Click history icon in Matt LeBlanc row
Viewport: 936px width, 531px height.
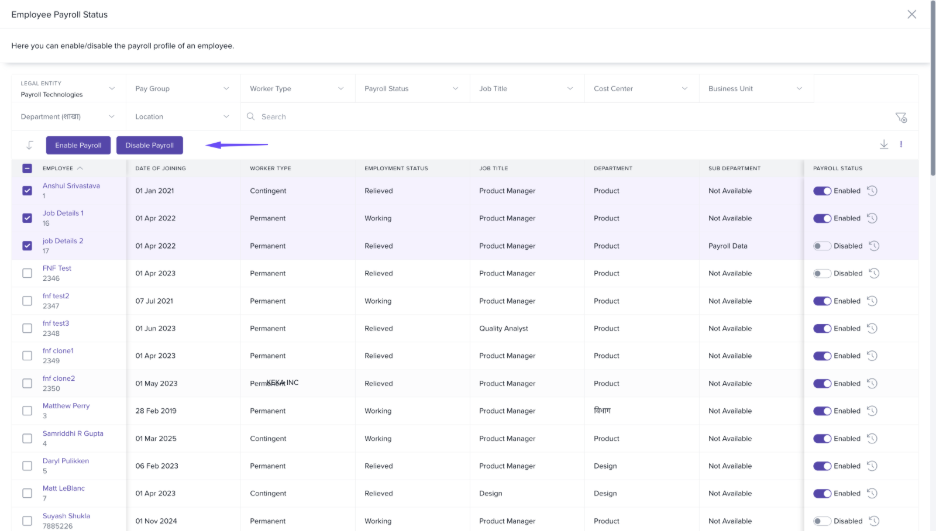(872, 493)
